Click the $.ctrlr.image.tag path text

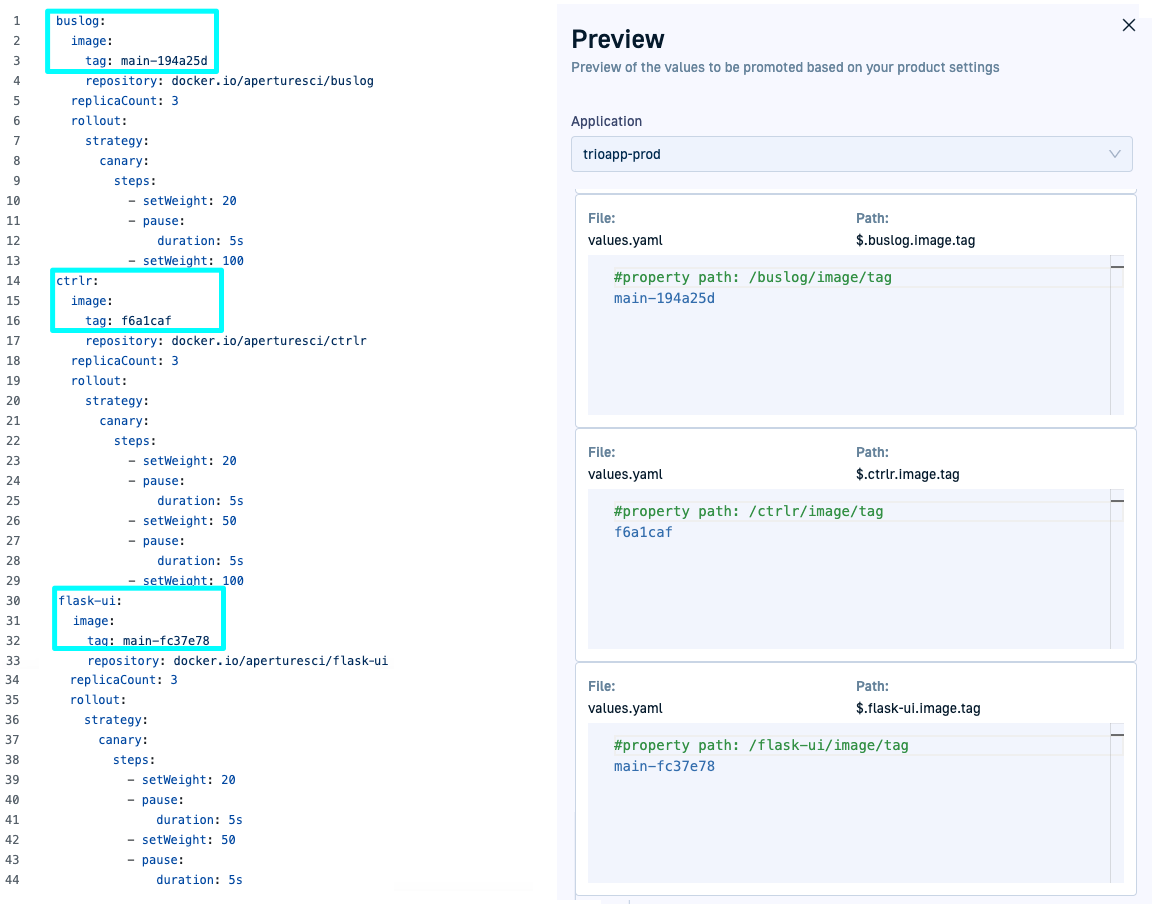point(907,474)
